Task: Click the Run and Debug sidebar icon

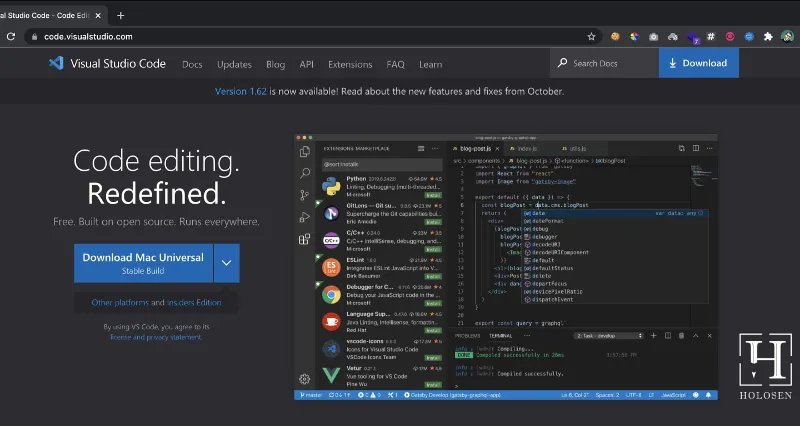Action: 305,217
